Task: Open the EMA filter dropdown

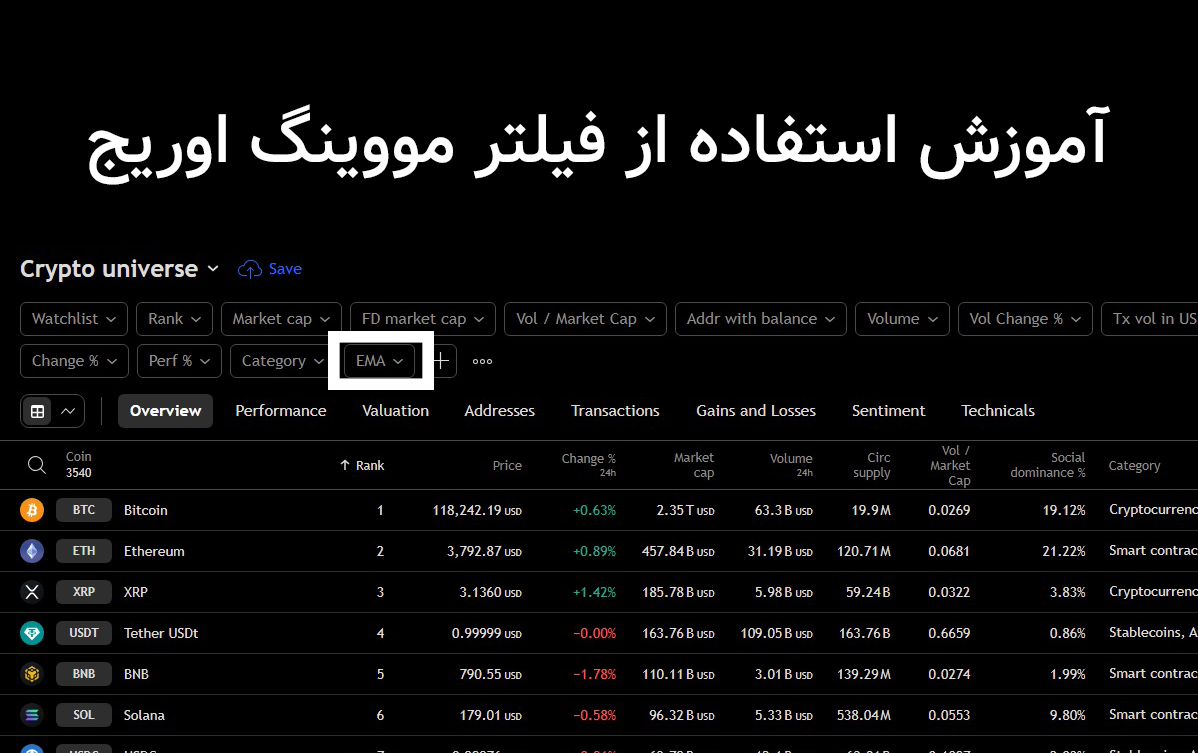Action: (380, 360)
